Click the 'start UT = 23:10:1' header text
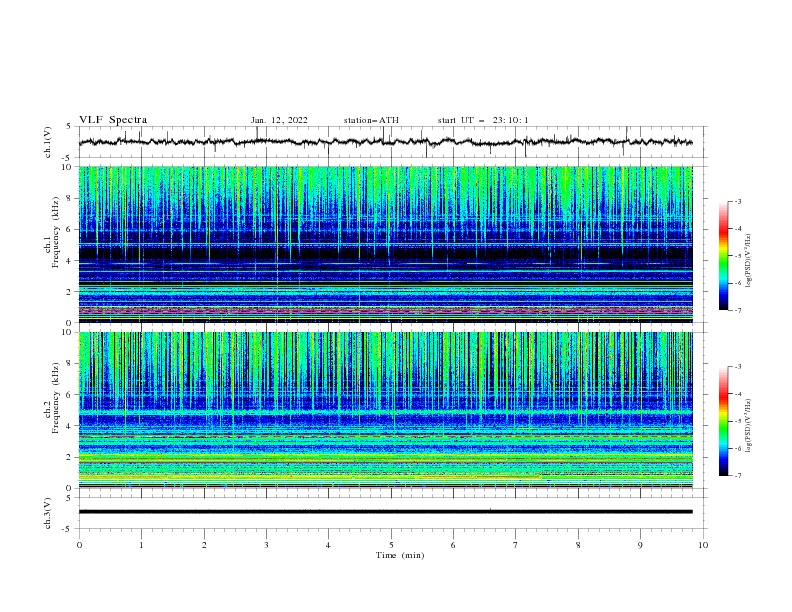 click(x=483, y=120)
